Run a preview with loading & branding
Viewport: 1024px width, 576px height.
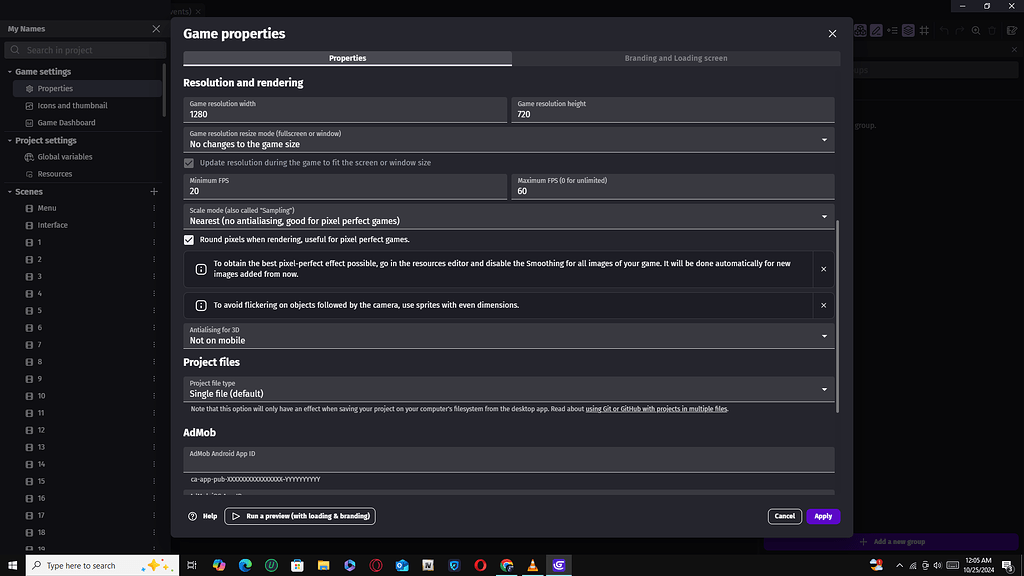pyautogui.click(x=300, y=516)
